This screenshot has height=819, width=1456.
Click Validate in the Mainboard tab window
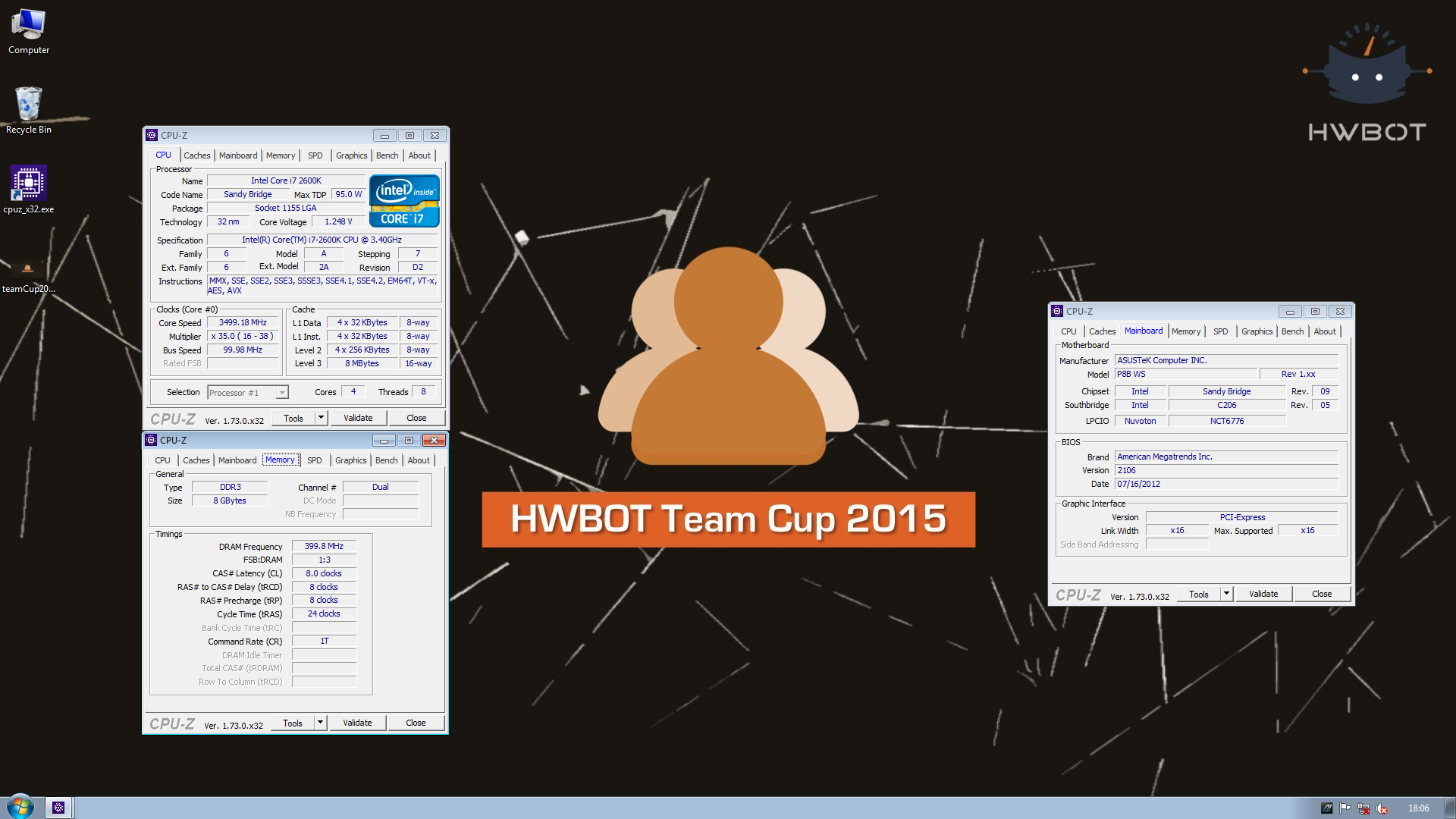click(1263, 594)
